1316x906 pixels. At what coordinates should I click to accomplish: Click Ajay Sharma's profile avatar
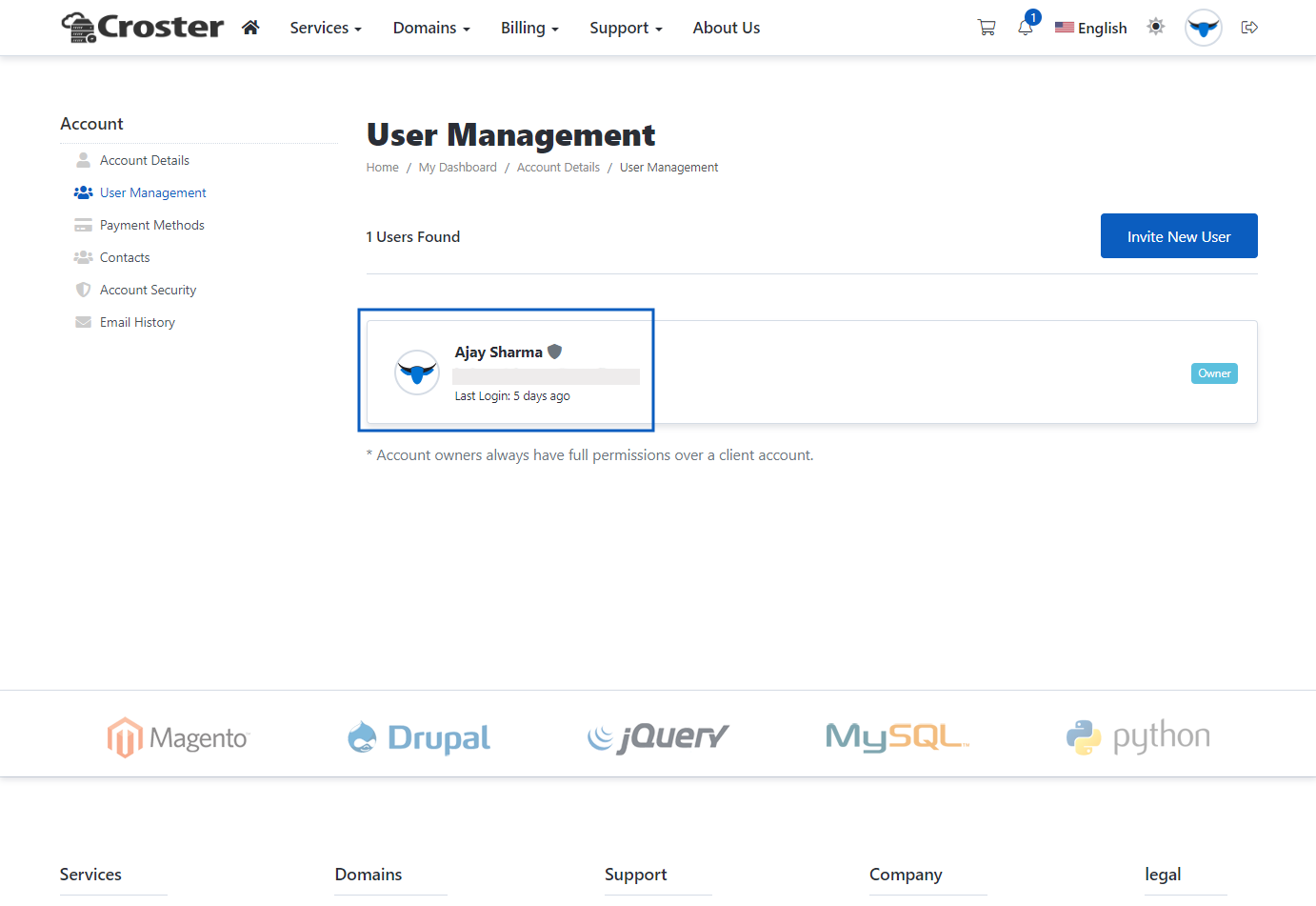click(417, 372)
